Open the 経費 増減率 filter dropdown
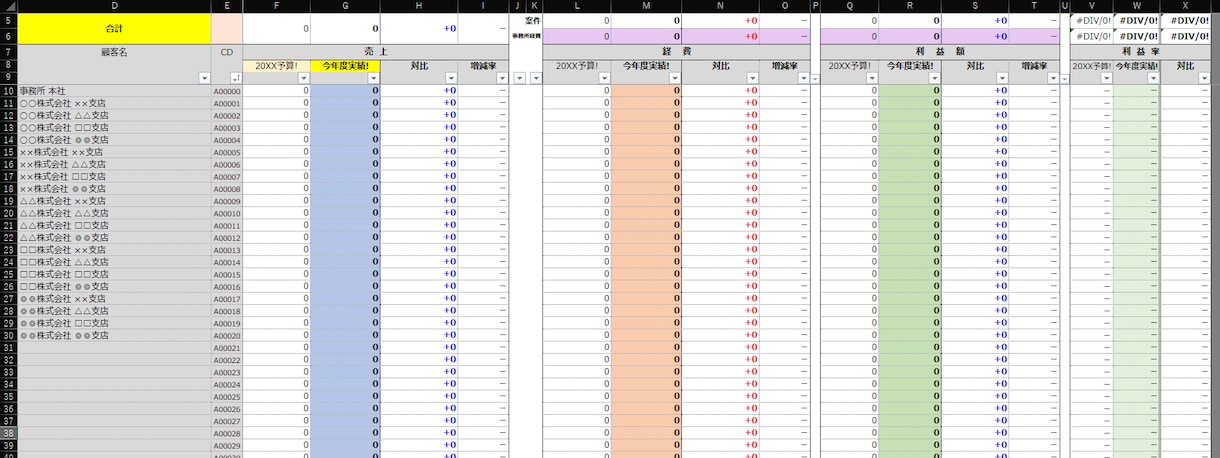Image resolution: width=1220 pixels, height=458 pixels. tap(804, 78)
